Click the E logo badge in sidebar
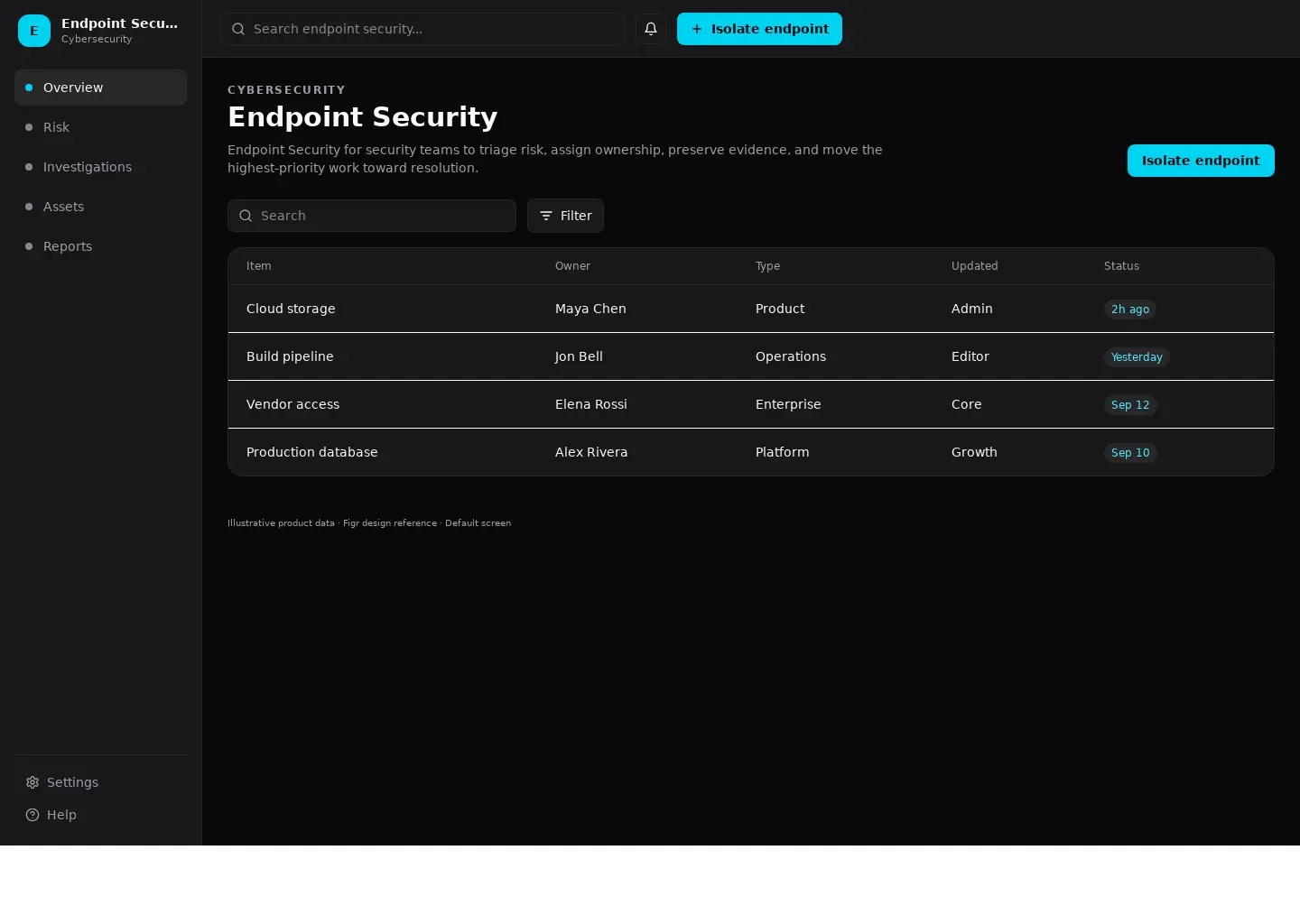The height and width of the screenshot is (924, 1300). pos(34,31)
